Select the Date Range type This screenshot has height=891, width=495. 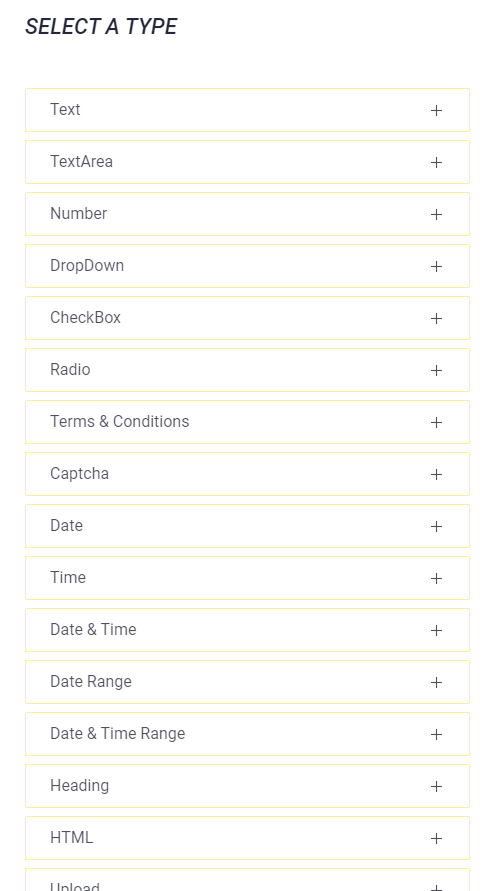(247, 682)
